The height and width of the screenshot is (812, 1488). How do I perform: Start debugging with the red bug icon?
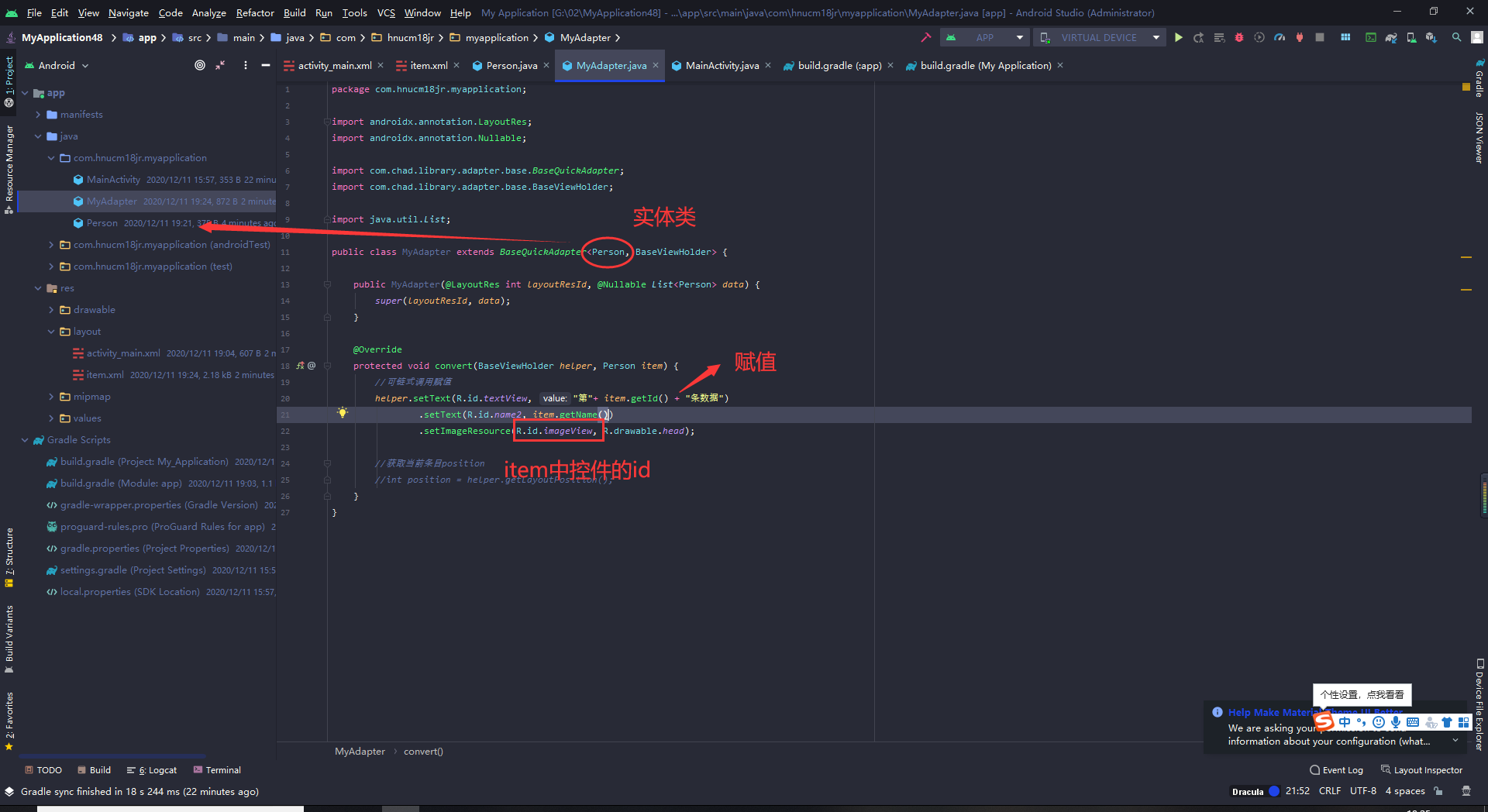pos(1239,37)
